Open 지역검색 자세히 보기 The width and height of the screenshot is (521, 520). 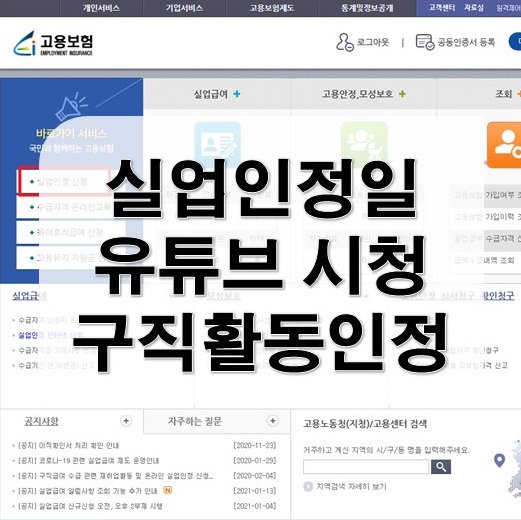351,487
